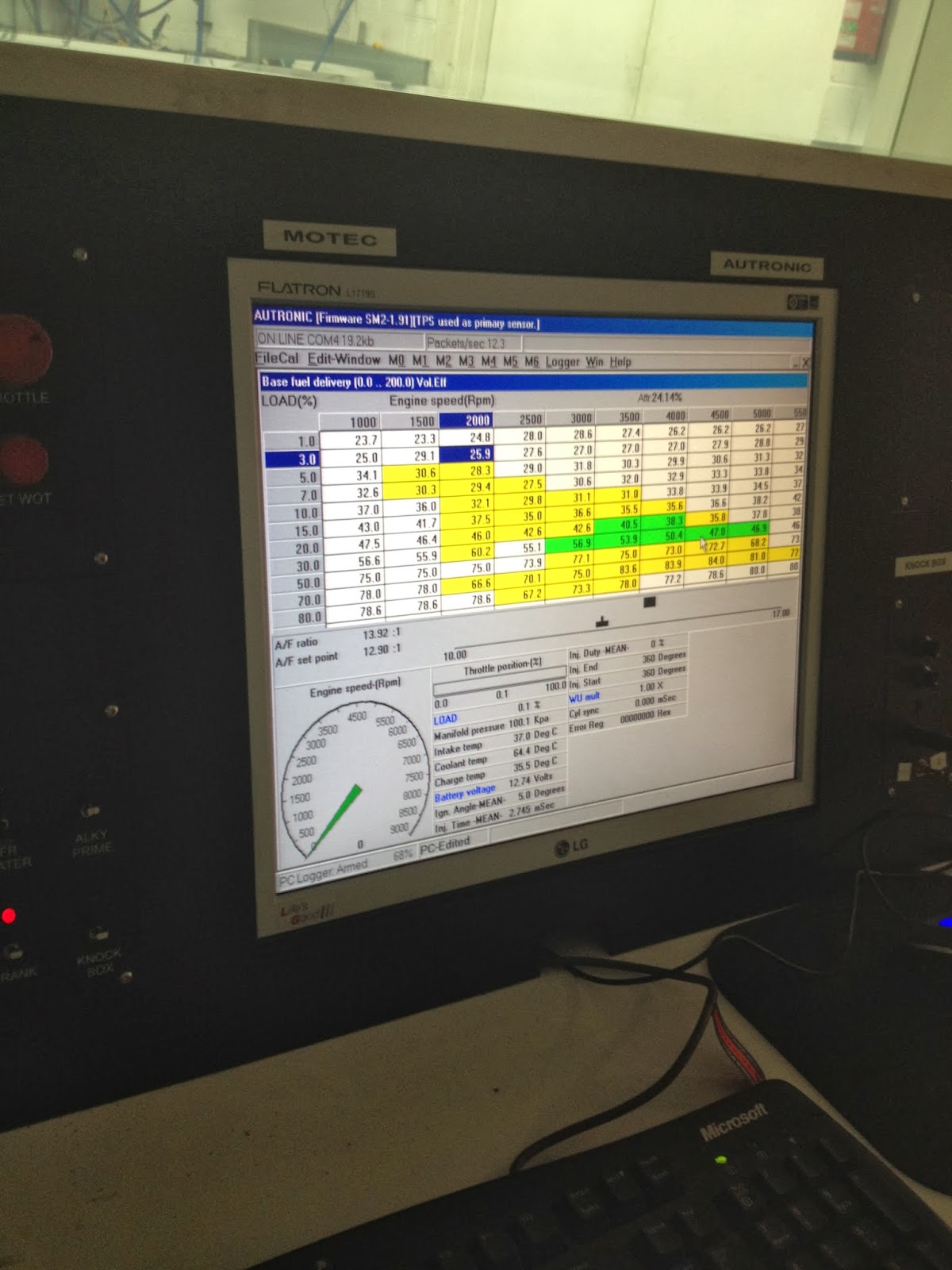This screenshot has height=1270, width=952.
Task: Click the selected blue cell 25.9
Action: (x=467, y=454)
